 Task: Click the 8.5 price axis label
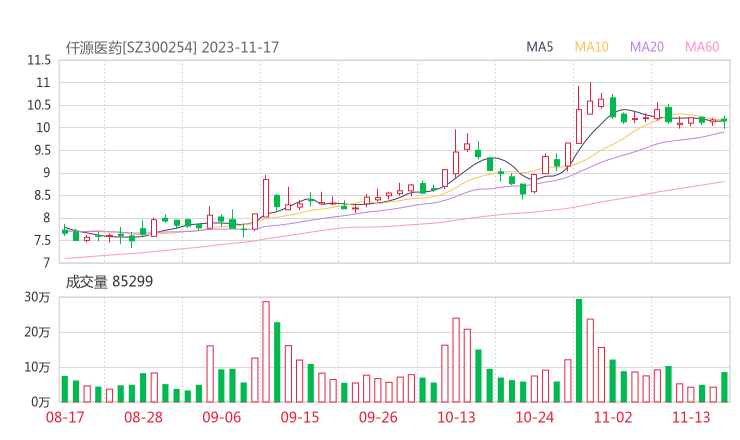point(42,195)
